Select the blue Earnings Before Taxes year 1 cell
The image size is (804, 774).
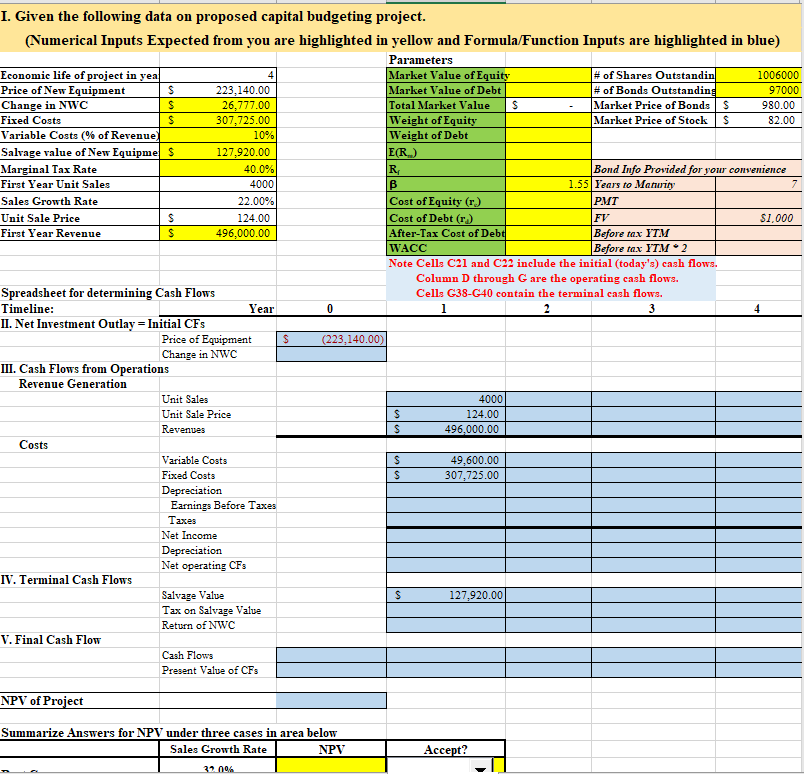[x=446, y=505]
